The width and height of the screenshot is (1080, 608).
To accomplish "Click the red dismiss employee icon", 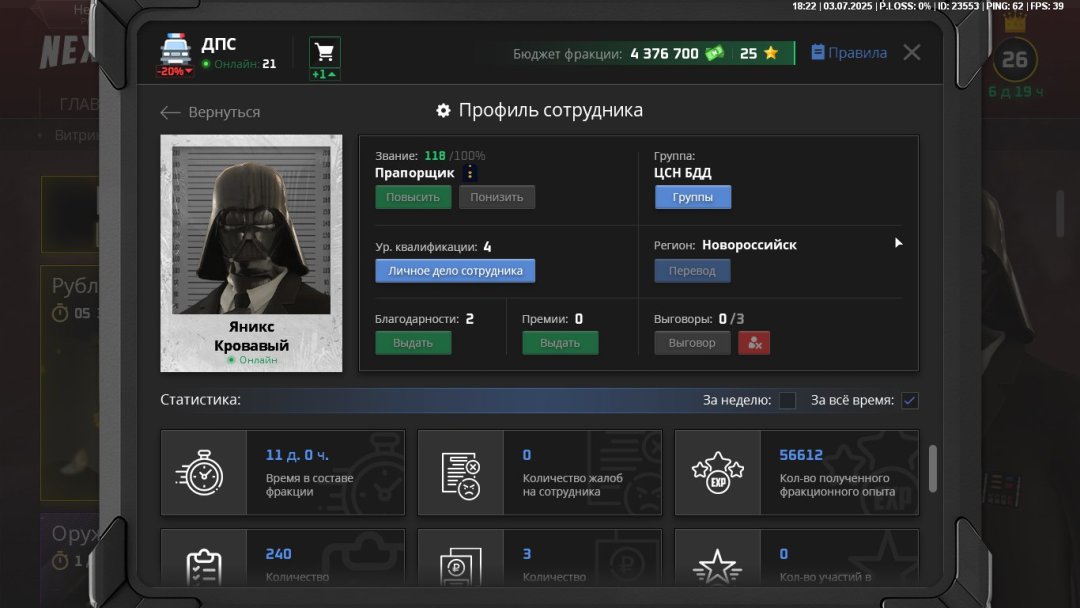I will (754, 343).
